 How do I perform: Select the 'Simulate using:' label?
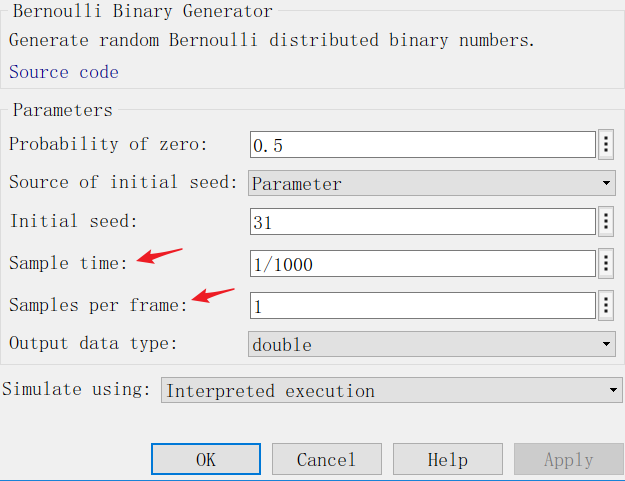[76, 389]
